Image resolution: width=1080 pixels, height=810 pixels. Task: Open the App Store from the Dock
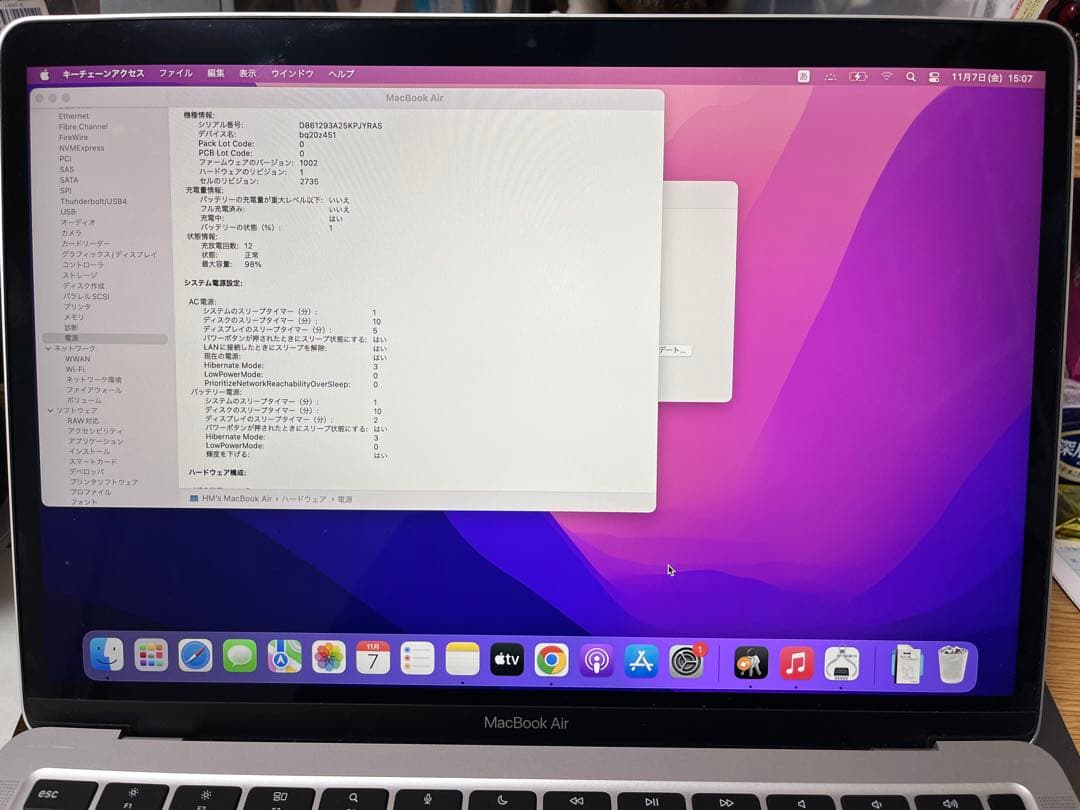642,660
